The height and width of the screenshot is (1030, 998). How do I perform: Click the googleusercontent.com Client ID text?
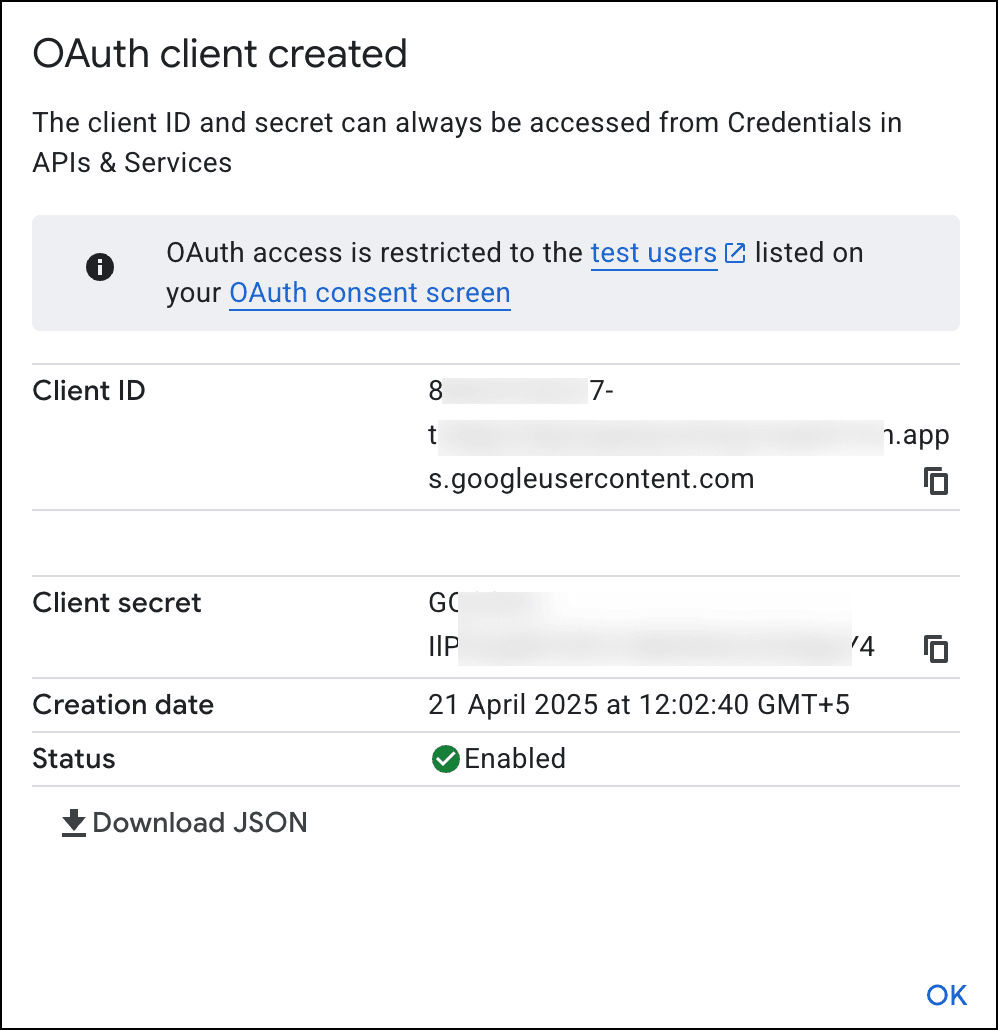(x=591, y=479)
